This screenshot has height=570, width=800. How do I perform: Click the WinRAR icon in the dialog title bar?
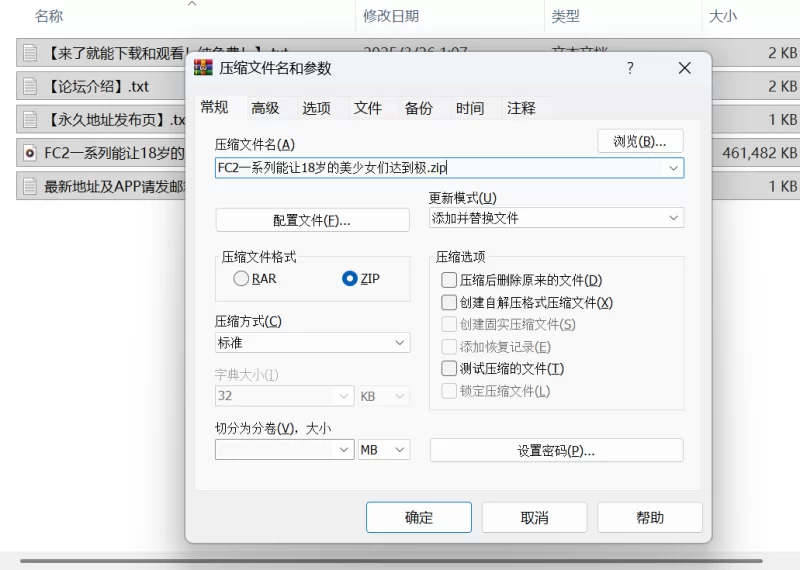click(203, 68)
